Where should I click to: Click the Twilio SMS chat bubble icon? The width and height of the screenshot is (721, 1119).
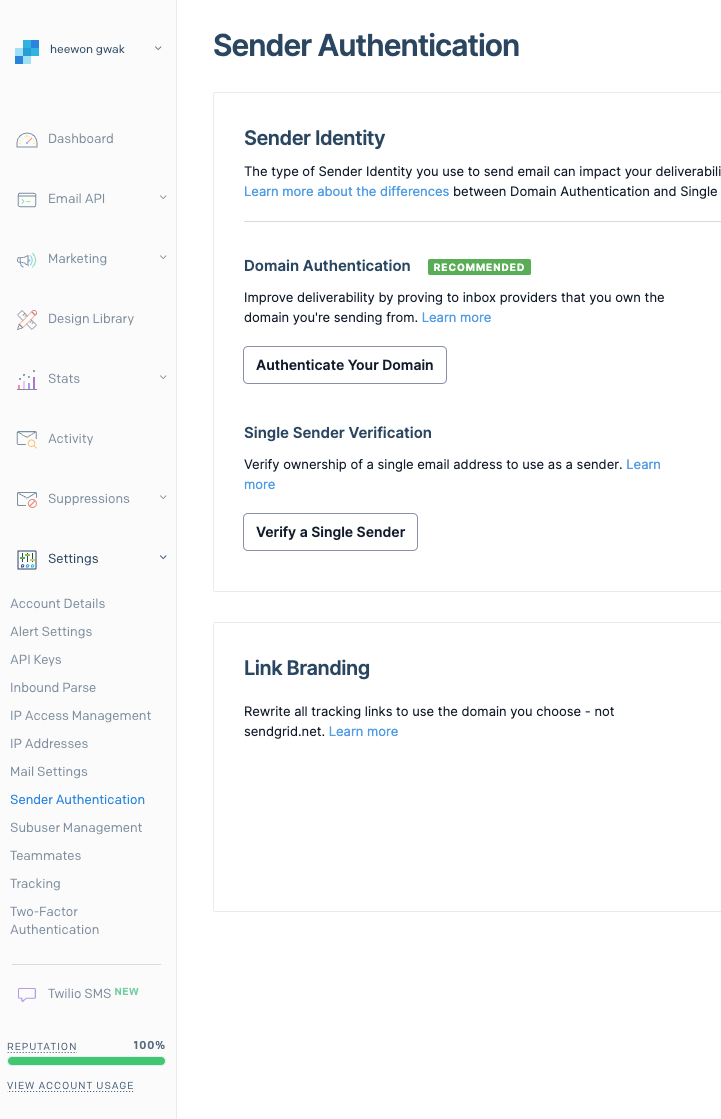(x=27, y=992)
